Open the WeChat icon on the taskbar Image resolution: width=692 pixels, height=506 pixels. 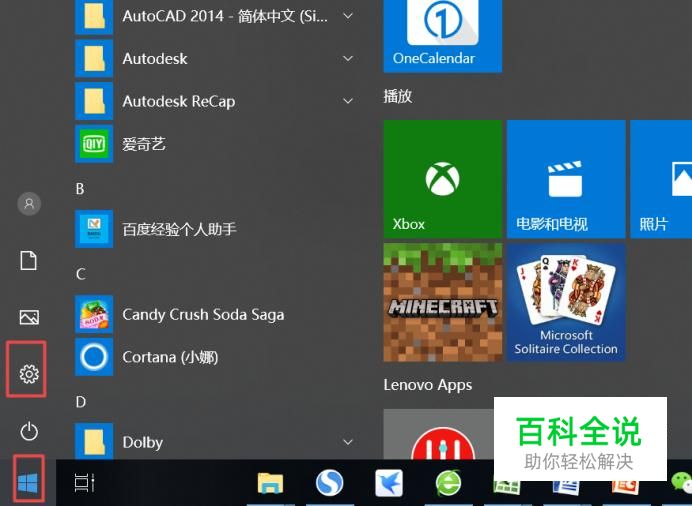click(681, 481)
